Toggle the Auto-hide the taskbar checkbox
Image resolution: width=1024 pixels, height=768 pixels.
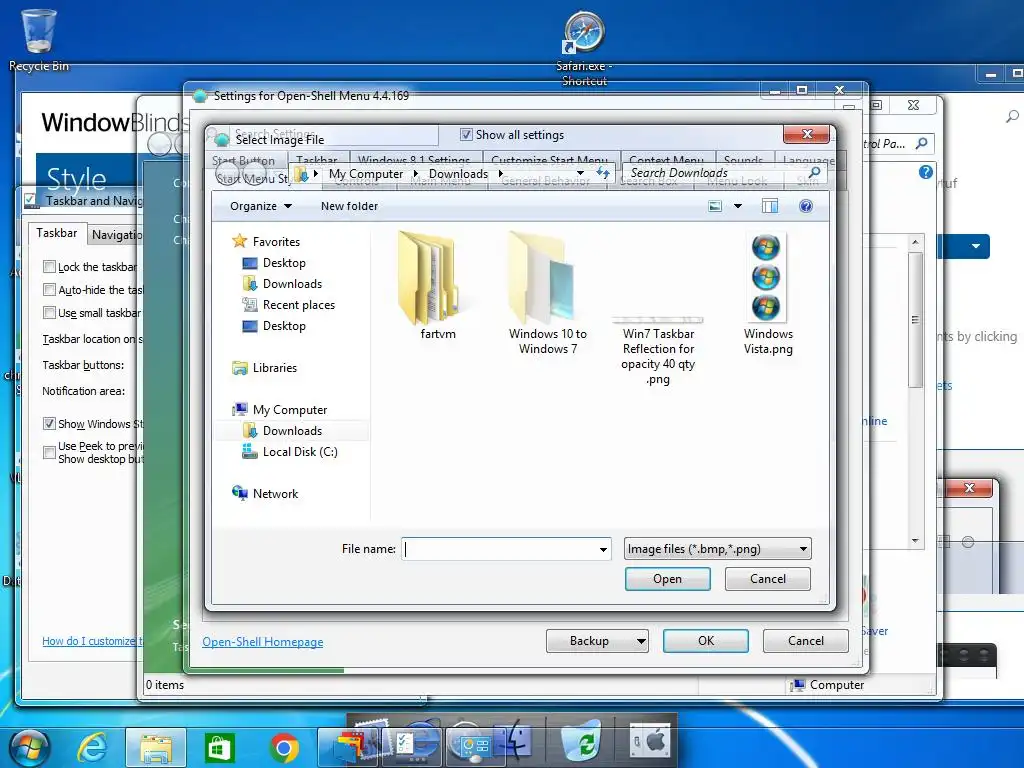pos(49,289)
